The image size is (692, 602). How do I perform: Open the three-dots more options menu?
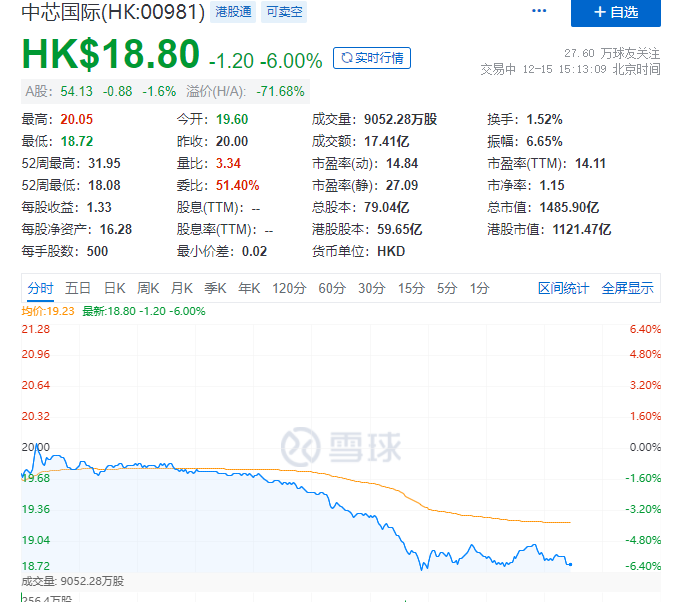(539, 11)
